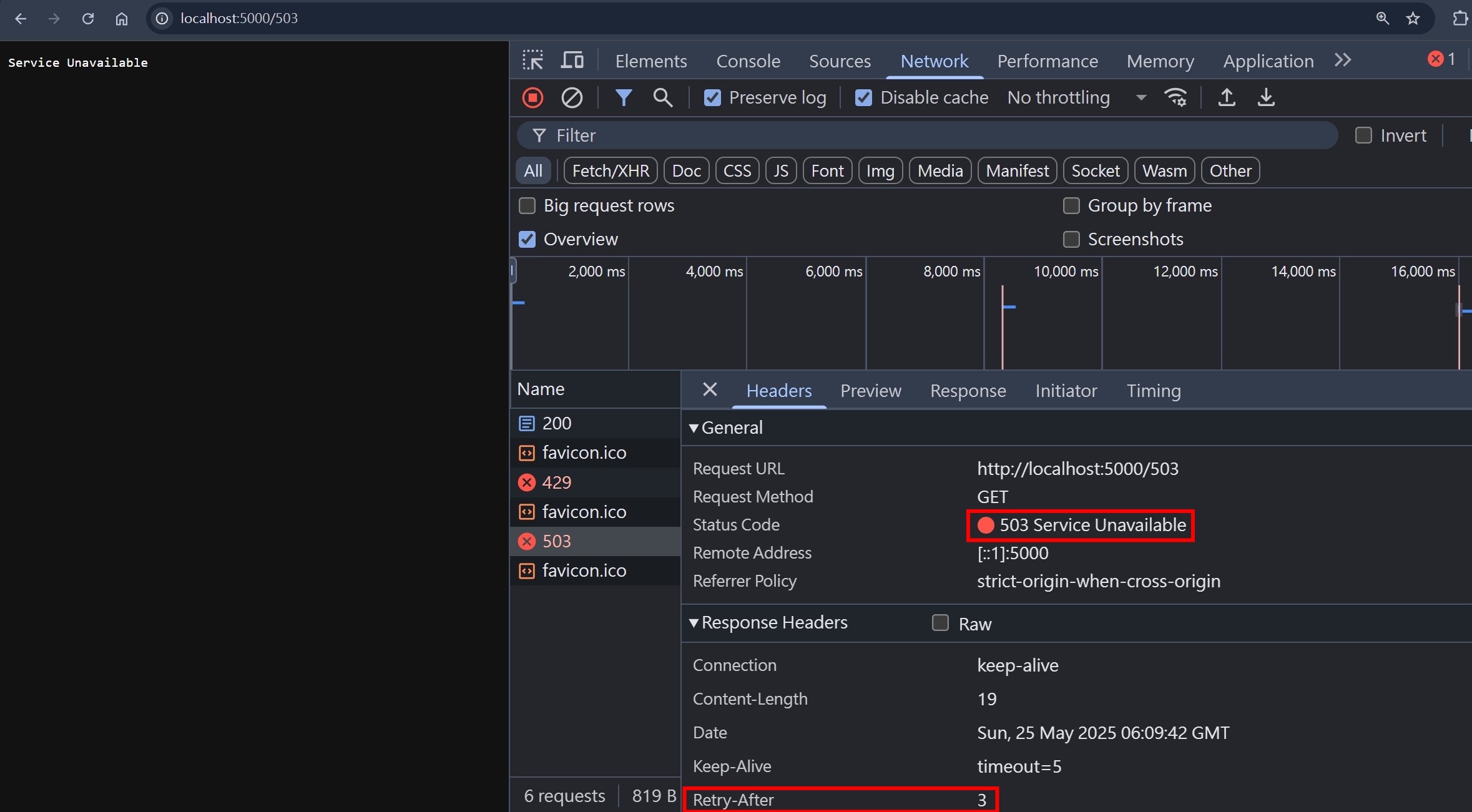Export HAR file with download arrow
The image size is (1472, 812).
(1266, 97)
